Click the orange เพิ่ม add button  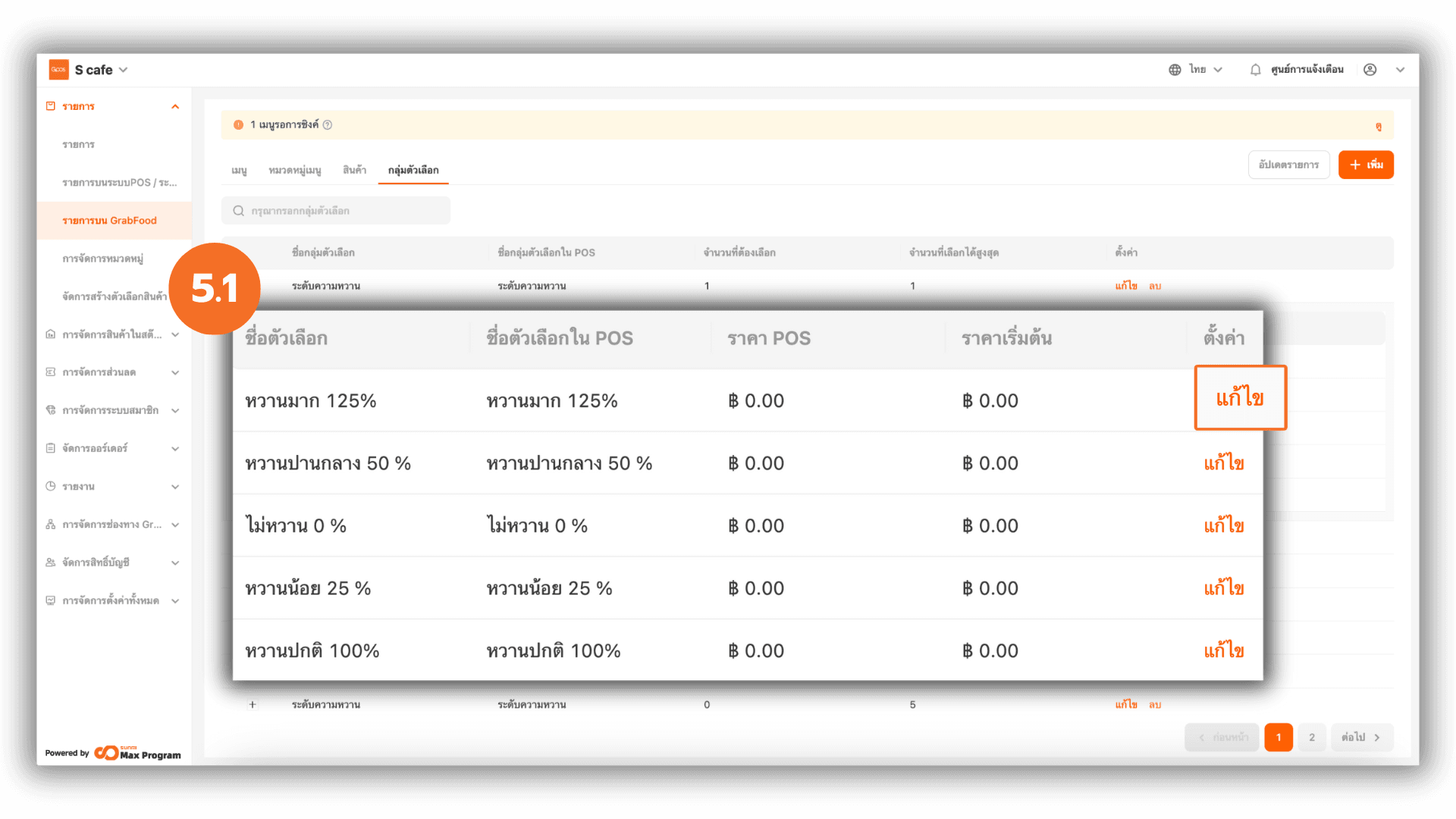(x=1365, y=165)
